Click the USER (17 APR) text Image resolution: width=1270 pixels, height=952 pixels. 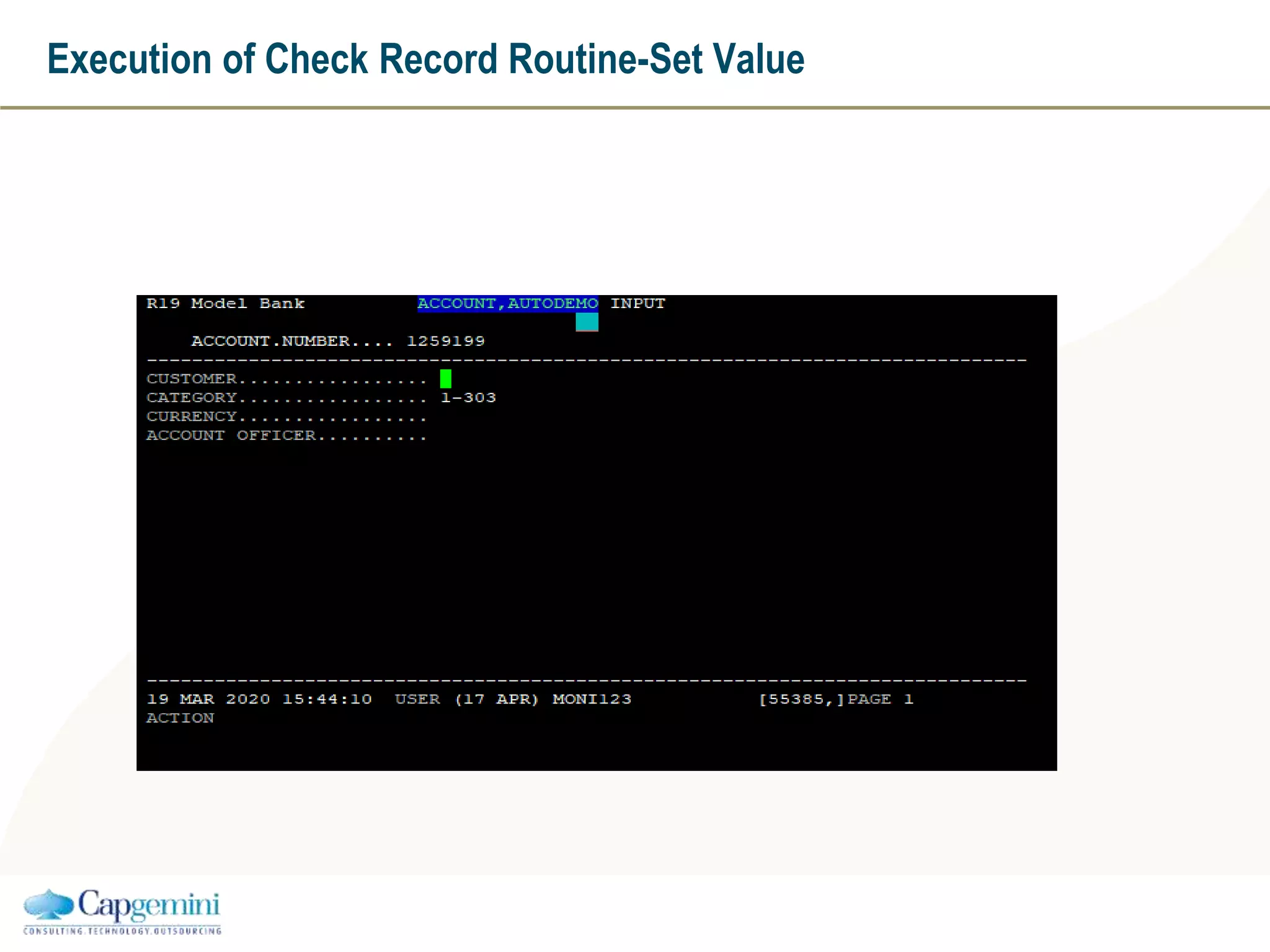[467, 699]
